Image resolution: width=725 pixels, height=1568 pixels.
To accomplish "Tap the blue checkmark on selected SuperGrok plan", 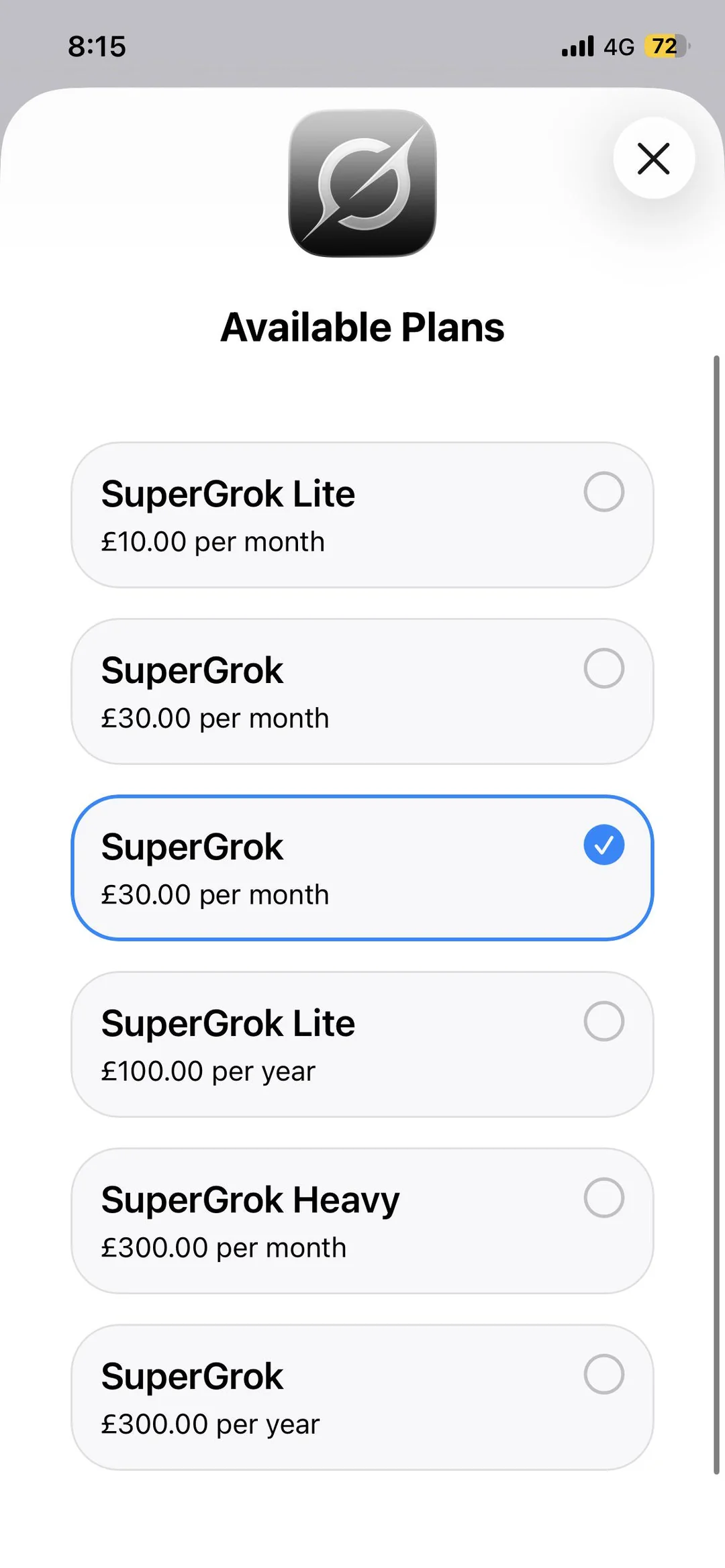I will (603, 844).
